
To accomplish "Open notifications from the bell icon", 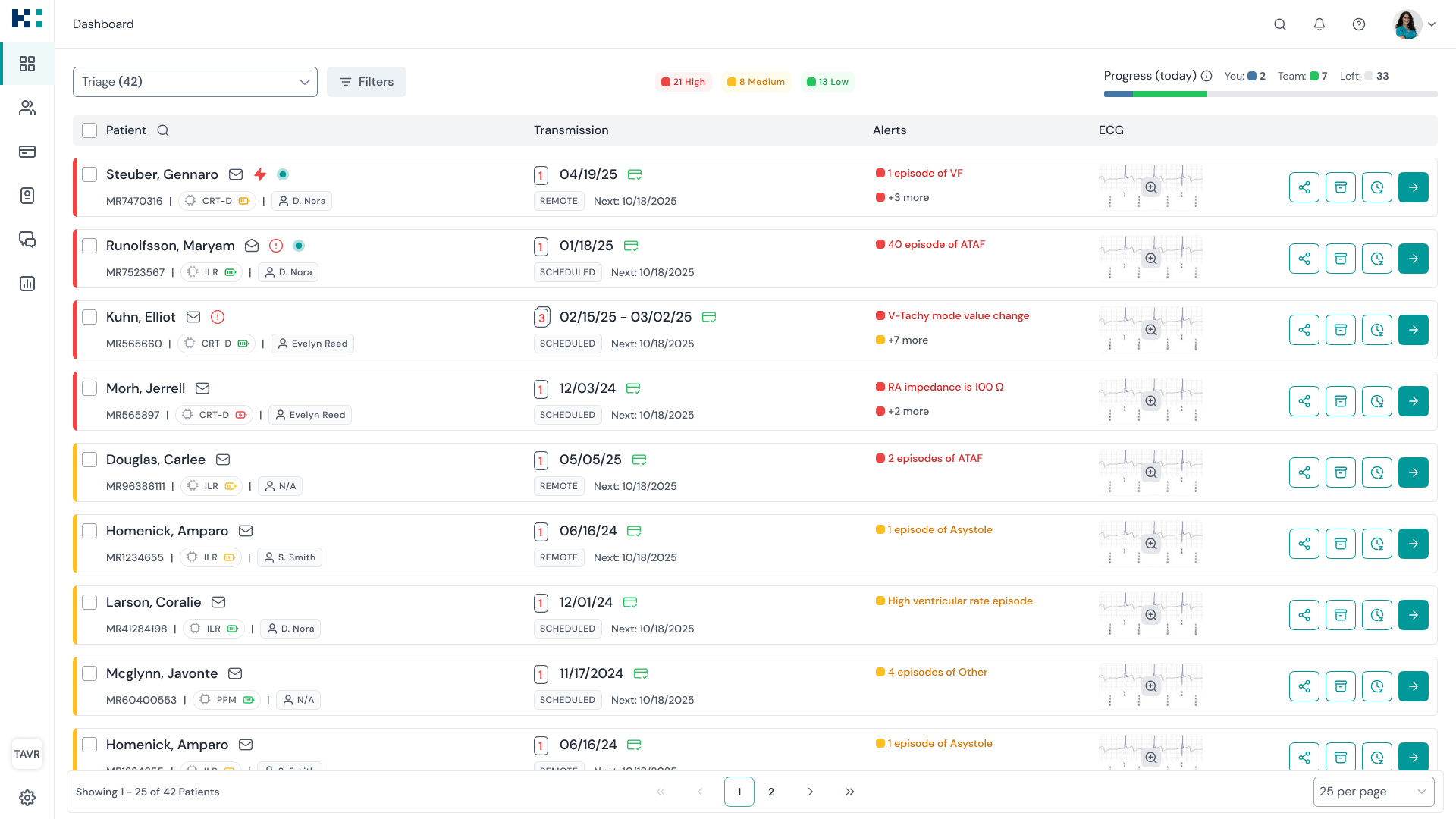I will (x=1319, y=24).
